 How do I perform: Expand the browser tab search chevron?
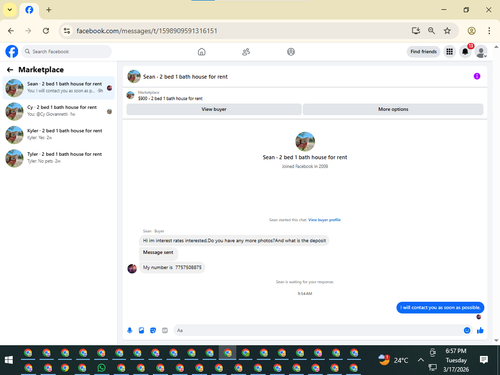(x=10, y=10)
